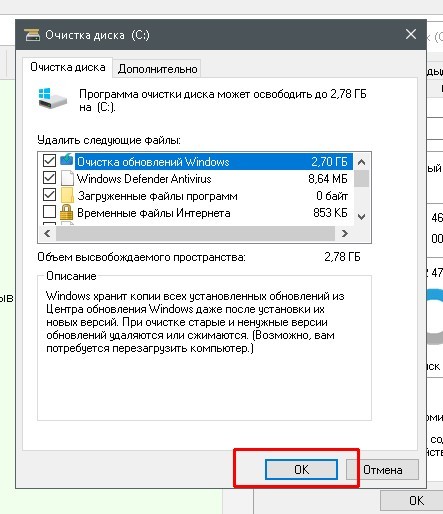Click the file list scroll up arrow
This screenshot has height=514, width=443.
tap(361, 162)
